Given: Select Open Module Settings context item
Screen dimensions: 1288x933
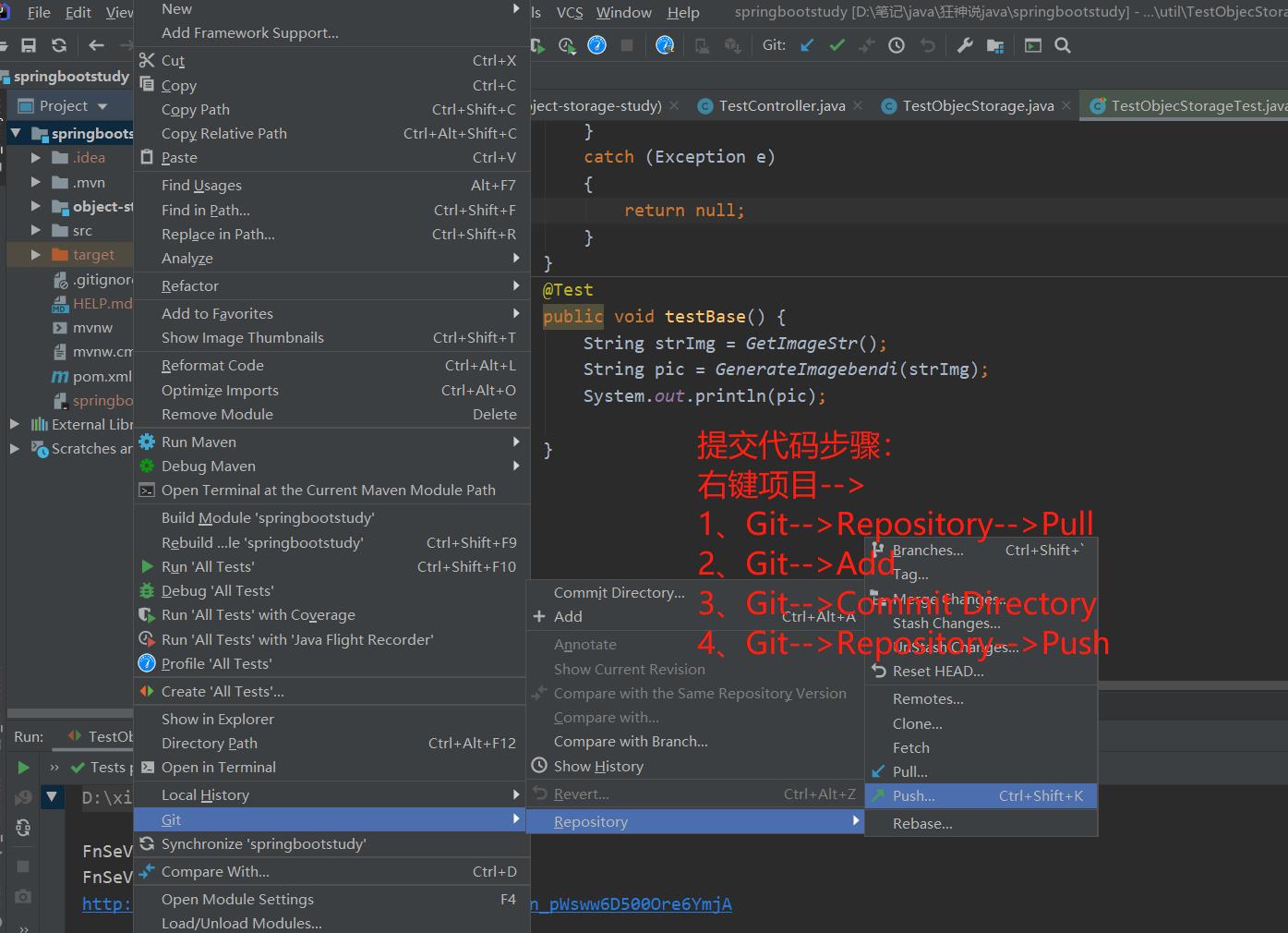Looking at the screenshot, I should click(331, 899).
